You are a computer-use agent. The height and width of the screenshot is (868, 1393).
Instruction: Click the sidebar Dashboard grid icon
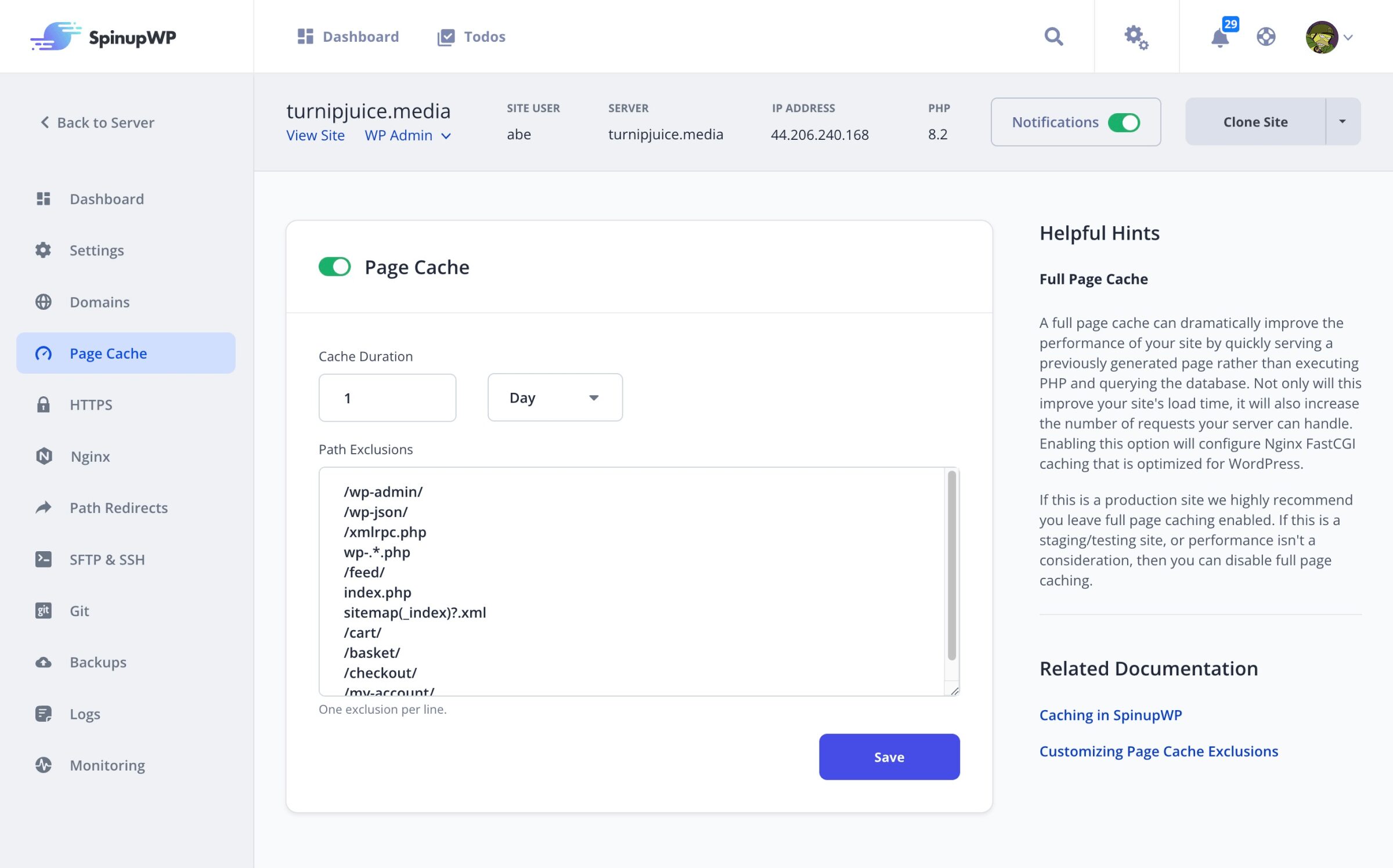44,198
